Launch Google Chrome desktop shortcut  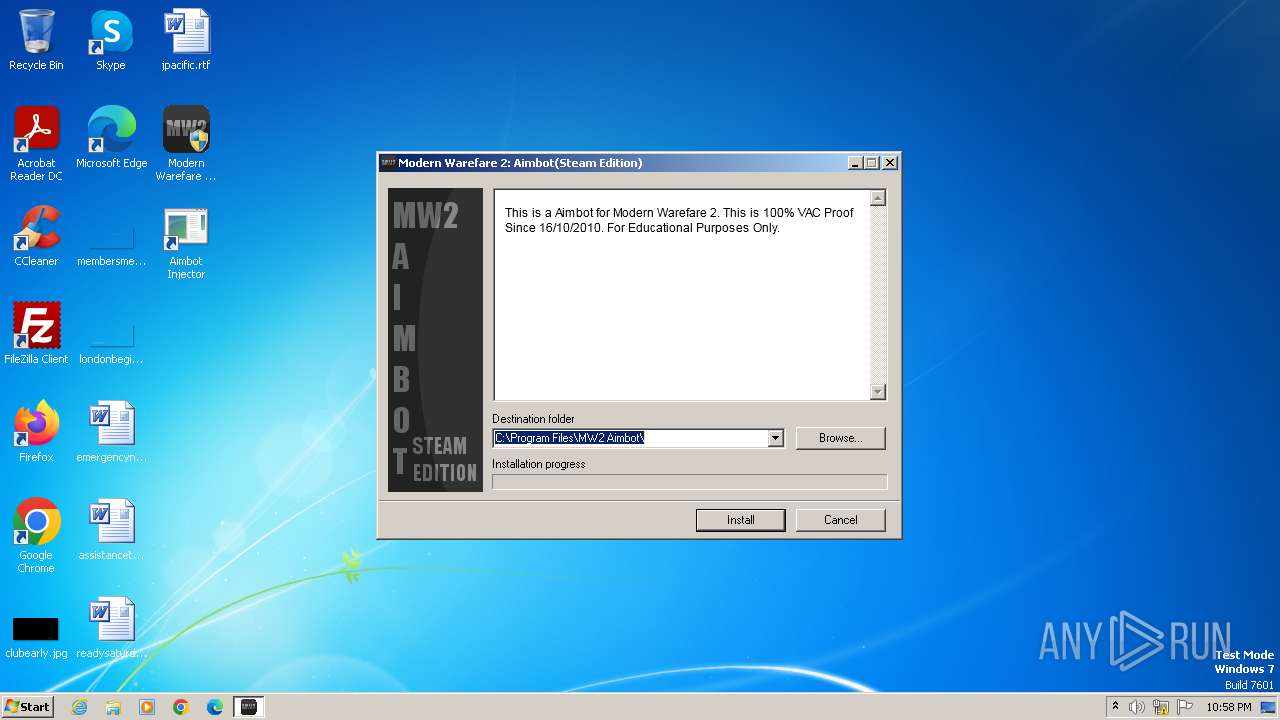pyautogui.click(x=36, y=536)
